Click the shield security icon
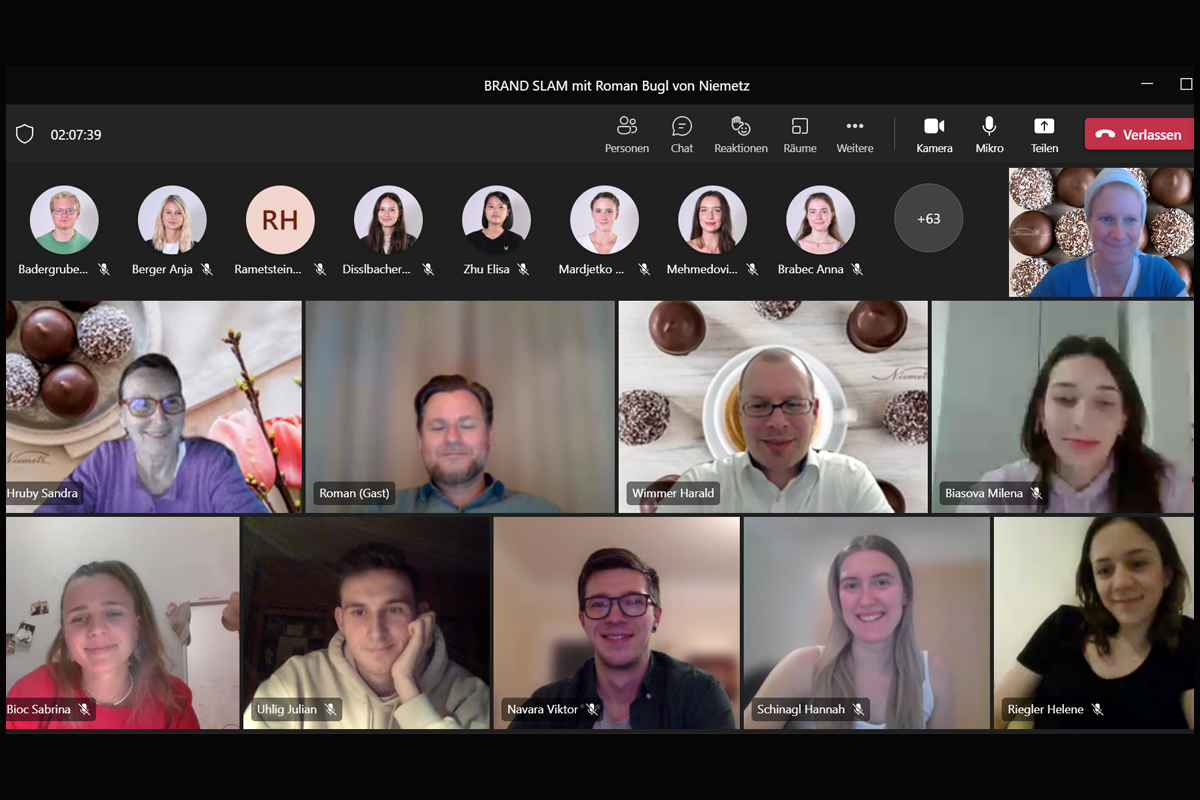The height and width of the screenshot is (800, 1200). click(25, 134)
